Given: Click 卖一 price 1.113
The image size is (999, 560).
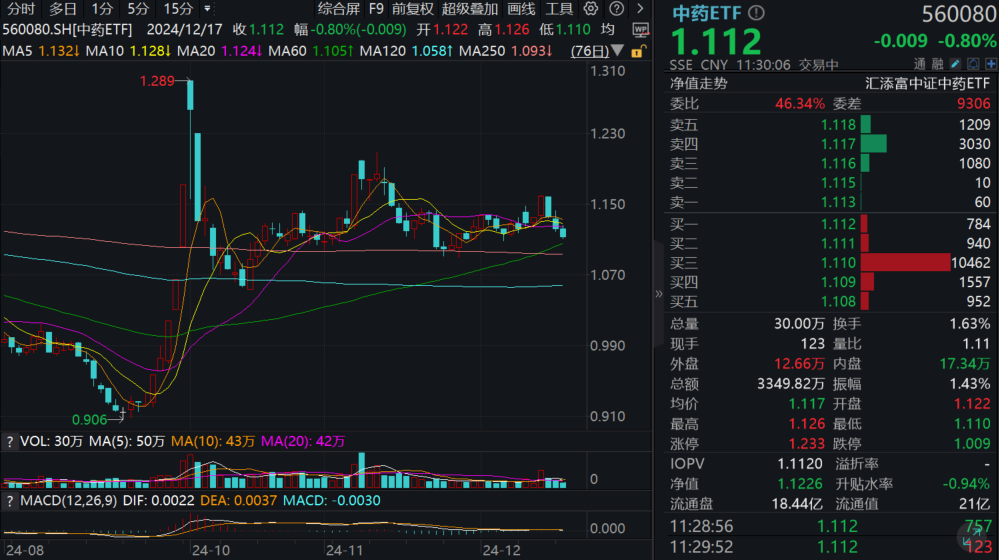Looking at the screenshot, I should tap(838, 203).
